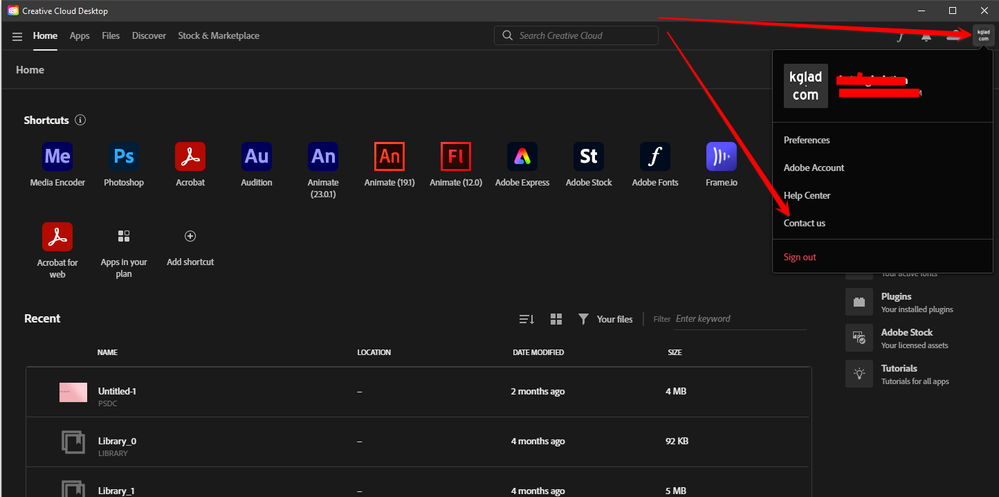Open Acrobat for web shortcut
The height and width of the screenshot is (497, 999).
(57, 236)
